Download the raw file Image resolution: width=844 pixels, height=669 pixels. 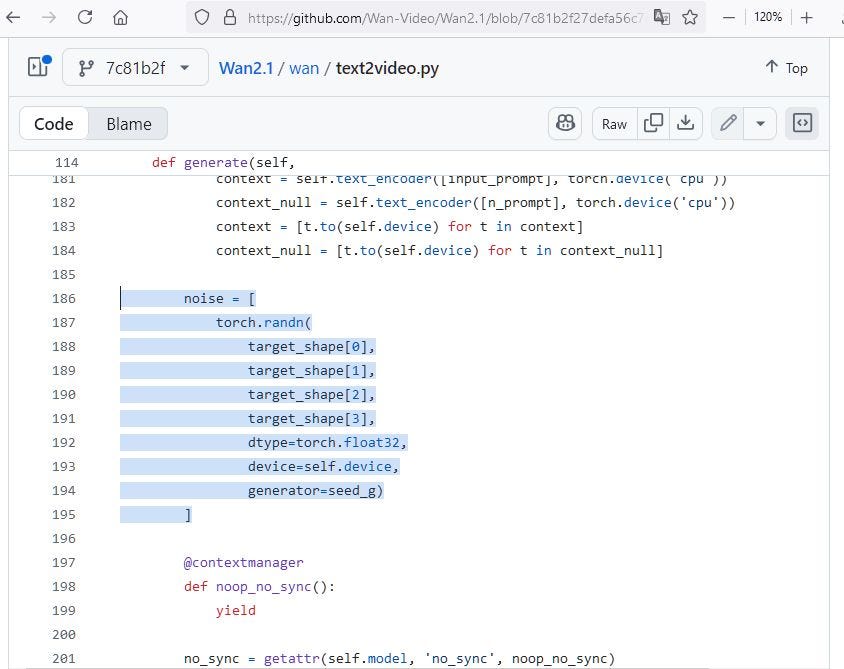pyautogui.click(x=686, y=124)
